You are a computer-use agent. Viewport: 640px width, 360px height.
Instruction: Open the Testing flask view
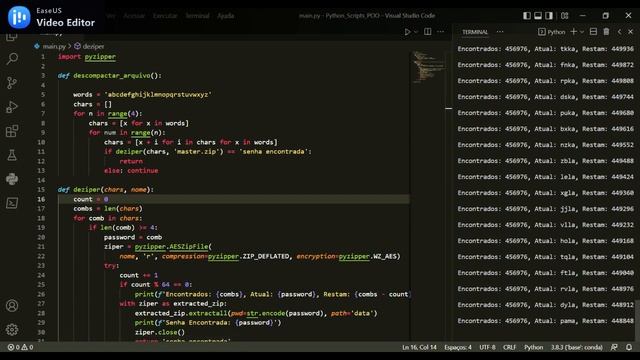pyautogui.click(x=12, y=155)
